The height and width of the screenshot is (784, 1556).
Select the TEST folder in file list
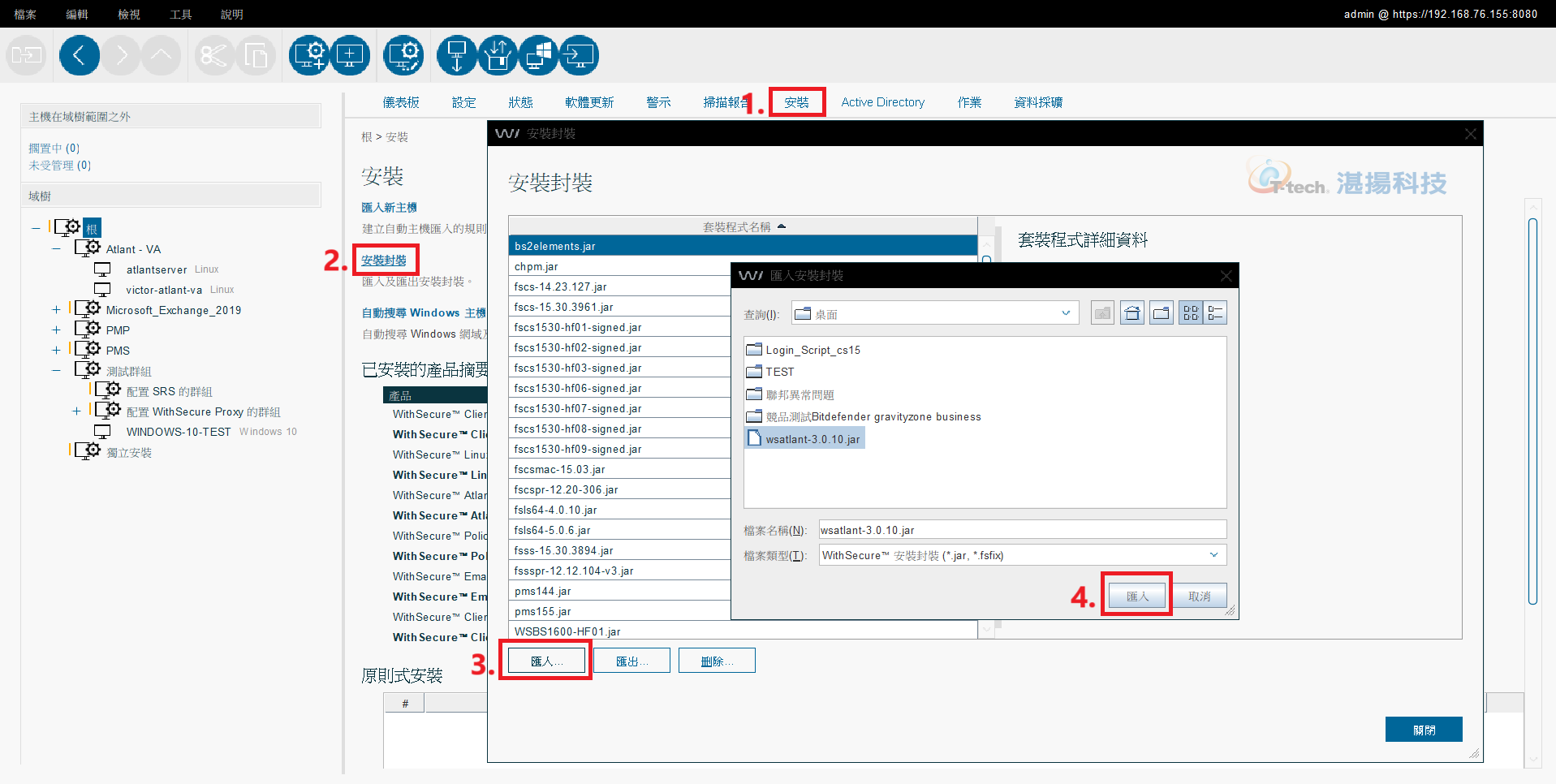click(770, 372)
